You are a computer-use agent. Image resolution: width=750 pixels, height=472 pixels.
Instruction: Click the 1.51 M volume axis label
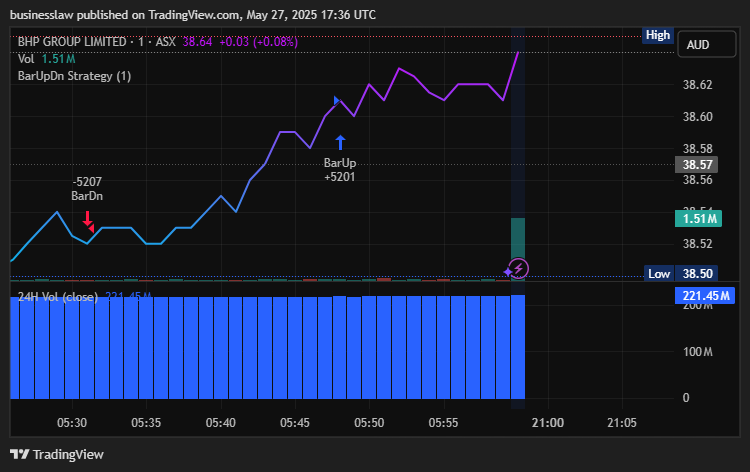coord(698,219)
